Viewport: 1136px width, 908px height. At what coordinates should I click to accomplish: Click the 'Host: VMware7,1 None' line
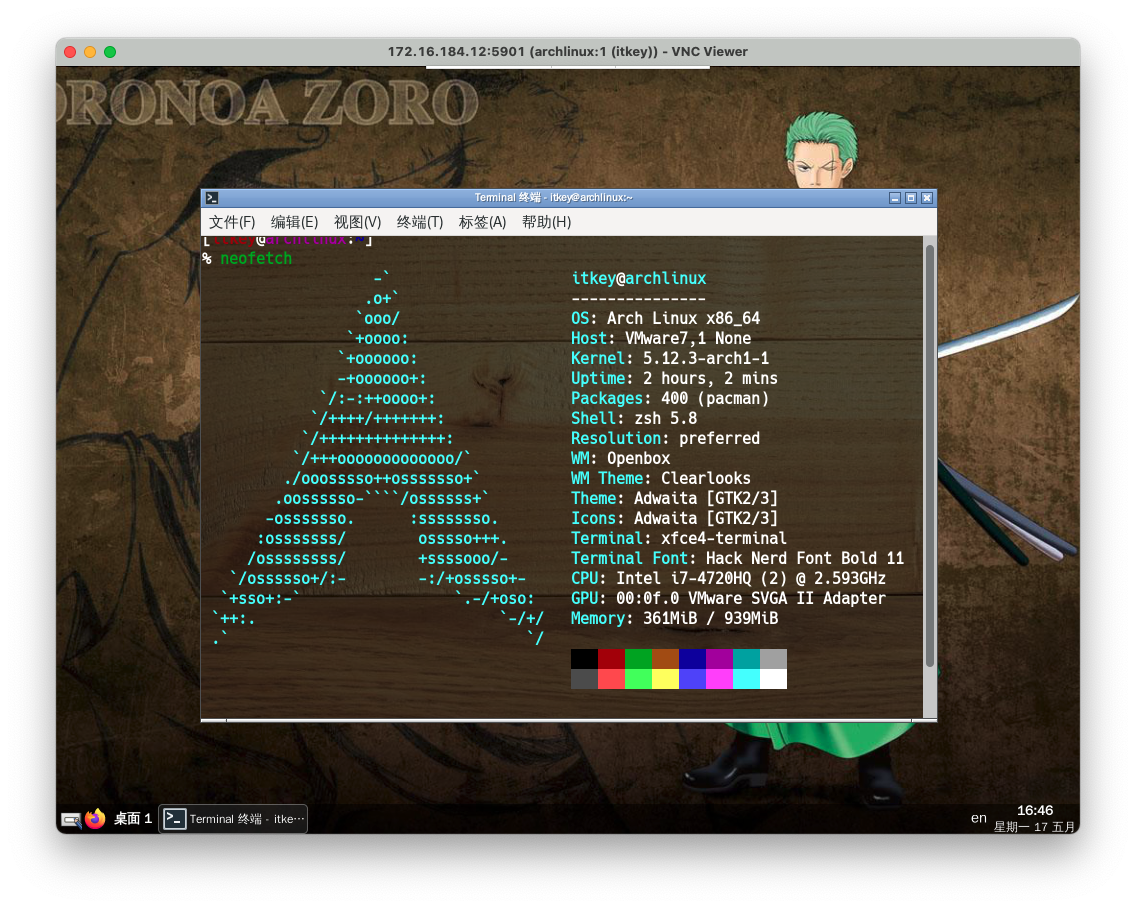[661, 338]
